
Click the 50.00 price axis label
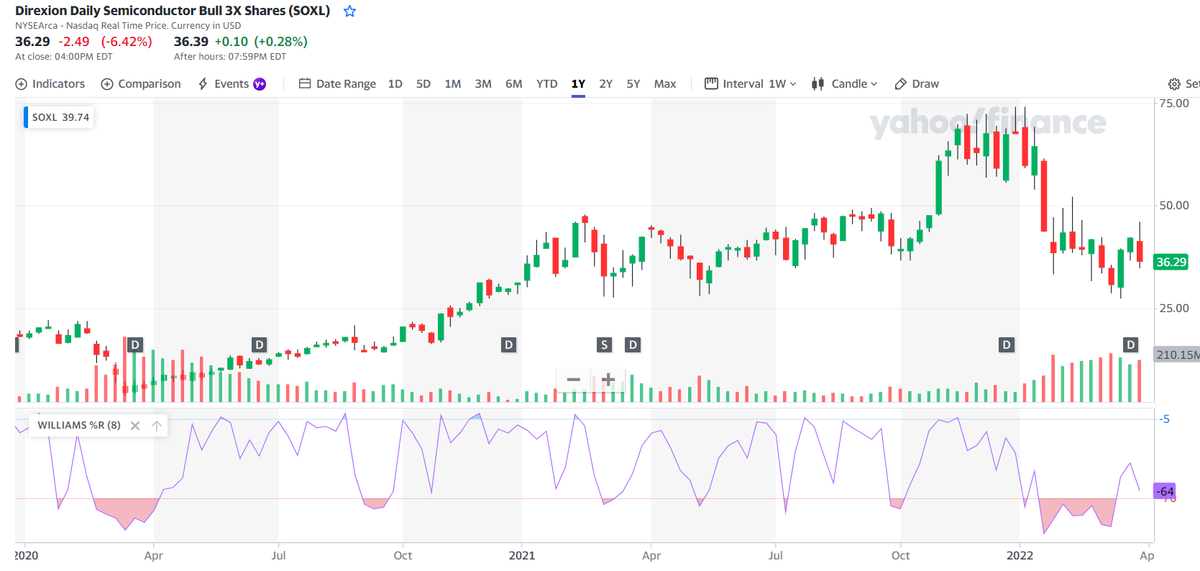(x=1173, y=205)
